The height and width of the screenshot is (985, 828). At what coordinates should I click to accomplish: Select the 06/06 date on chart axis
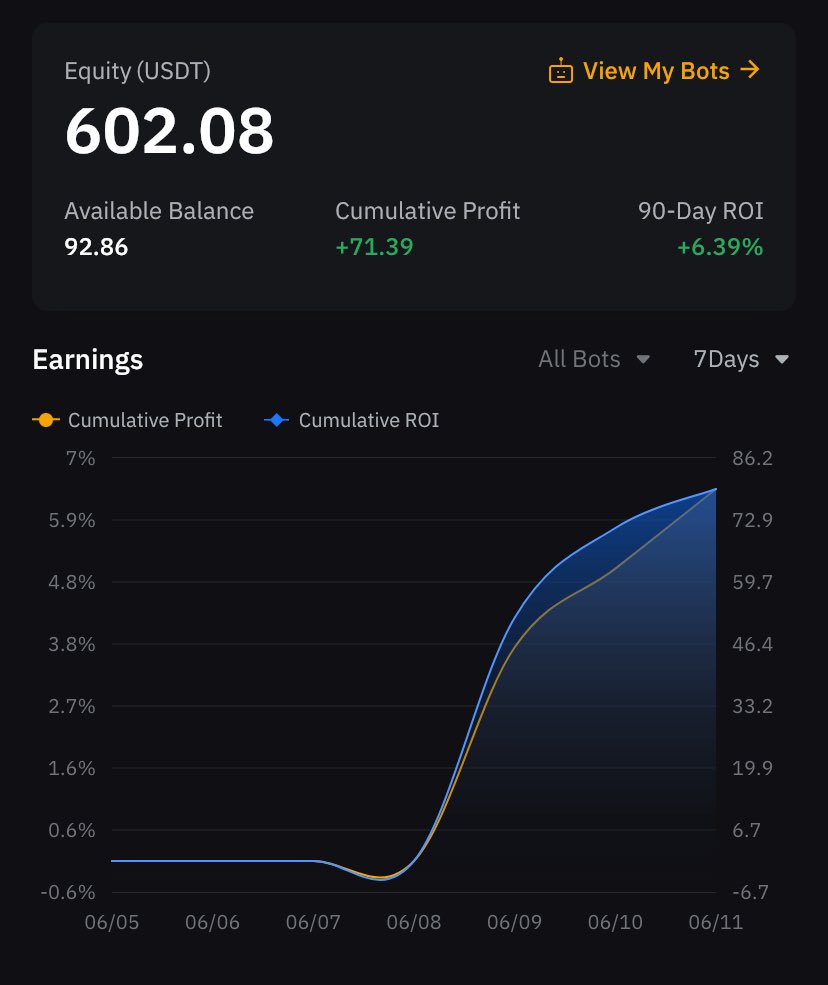coord(212,922)
